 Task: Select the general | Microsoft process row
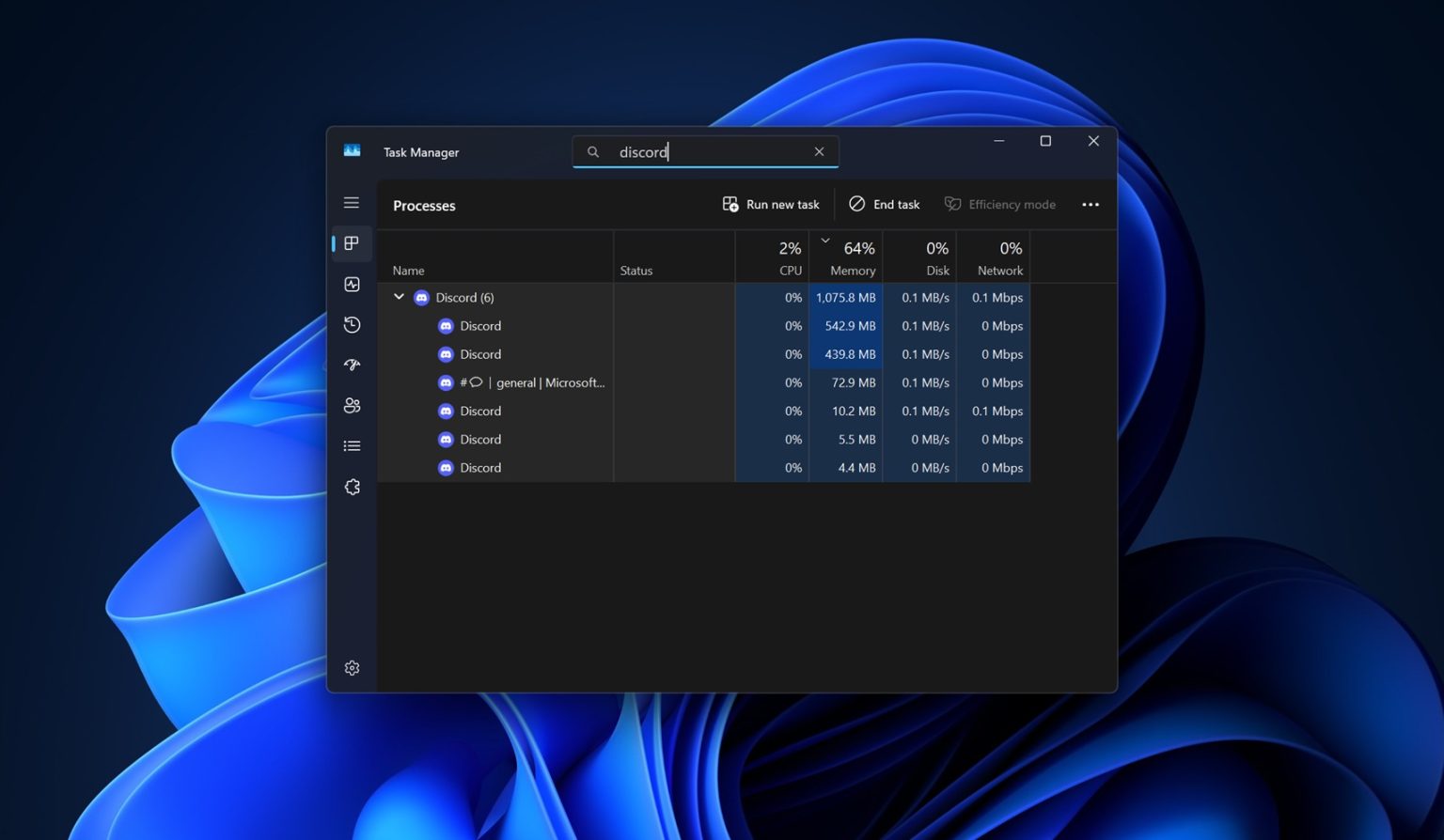click(x=531, y=382)
